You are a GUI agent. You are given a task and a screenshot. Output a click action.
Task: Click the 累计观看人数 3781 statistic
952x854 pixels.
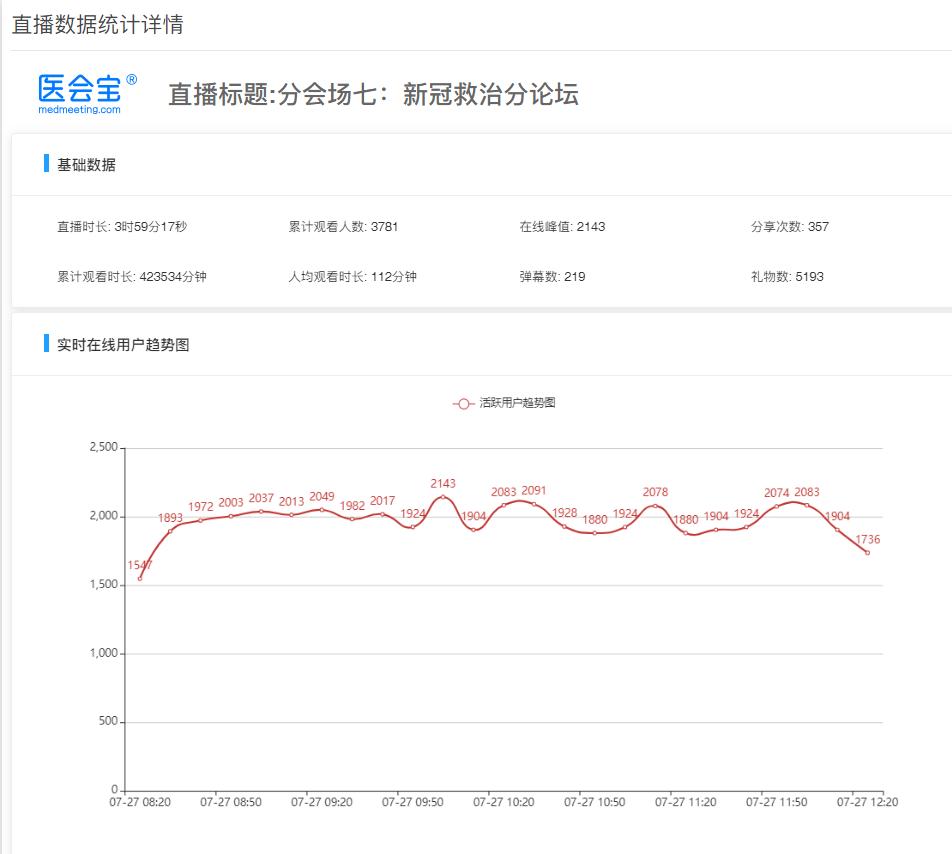[x=343, y=227]
